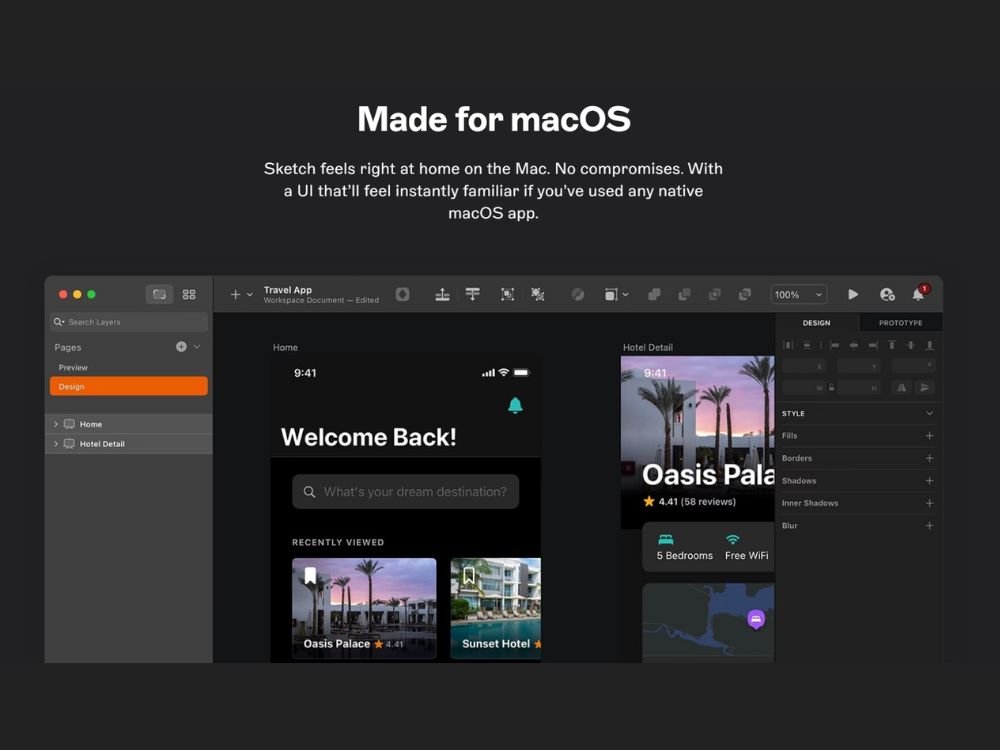Image resolution: width=1000 pixels, height=750 pixels.
Task: Open the 100% zoom dropdown
Action: 798,295
